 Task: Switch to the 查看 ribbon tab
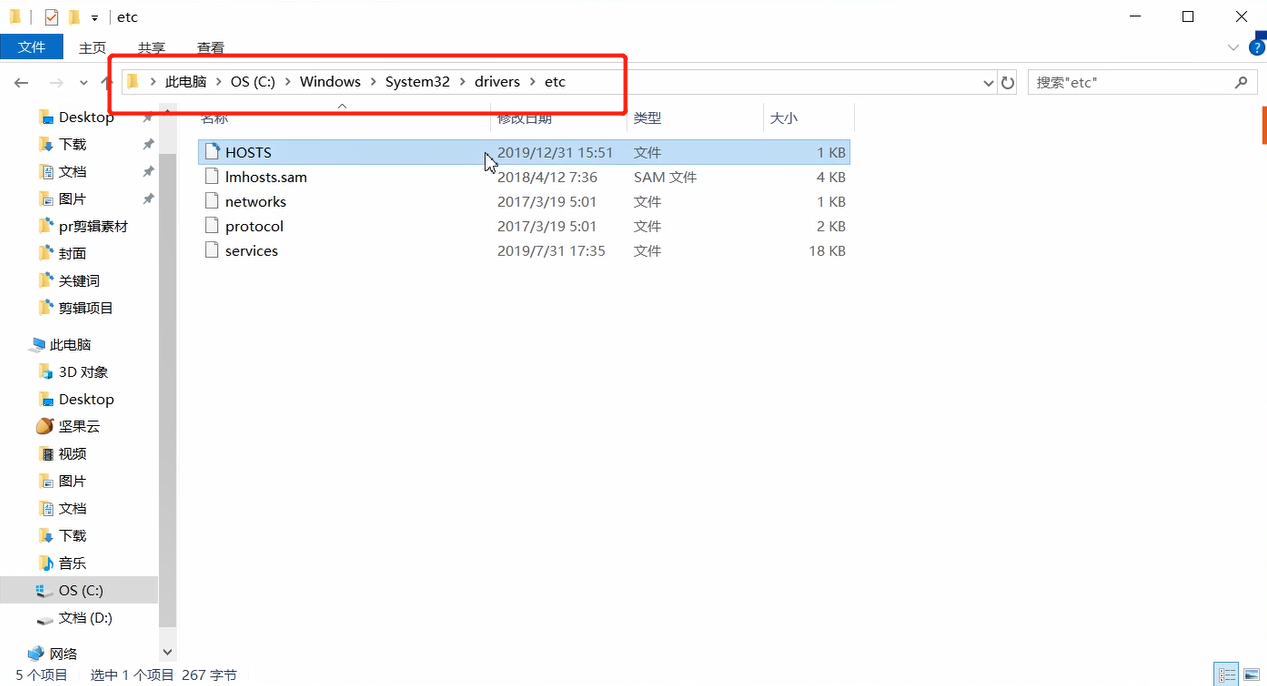point(210,47)
